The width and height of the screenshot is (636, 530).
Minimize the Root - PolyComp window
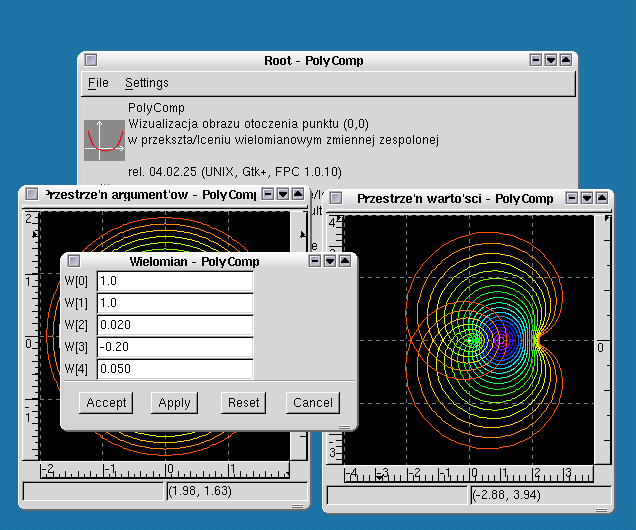tap(536, 61)
